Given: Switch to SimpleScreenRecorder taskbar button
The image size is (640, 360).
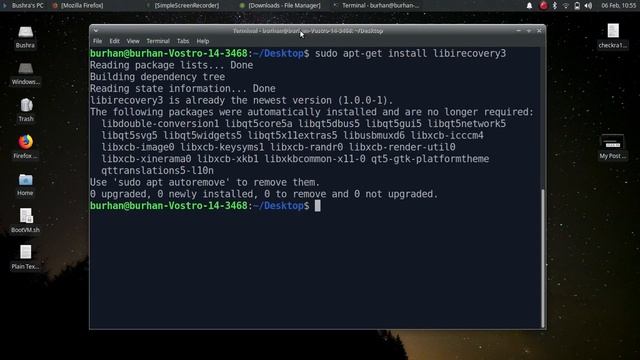Looking at the screenshot, I should (183, 5).
